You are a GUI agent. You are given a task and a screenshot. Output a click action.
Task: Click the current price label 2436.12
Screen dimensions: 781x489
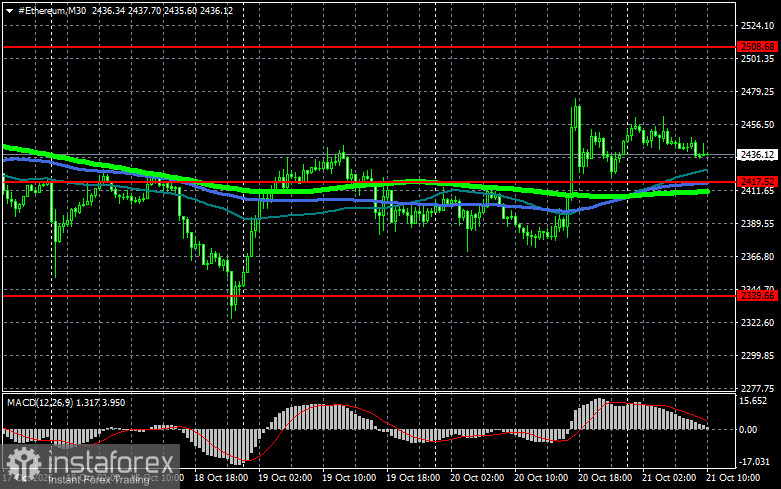(x=757, y=155)
